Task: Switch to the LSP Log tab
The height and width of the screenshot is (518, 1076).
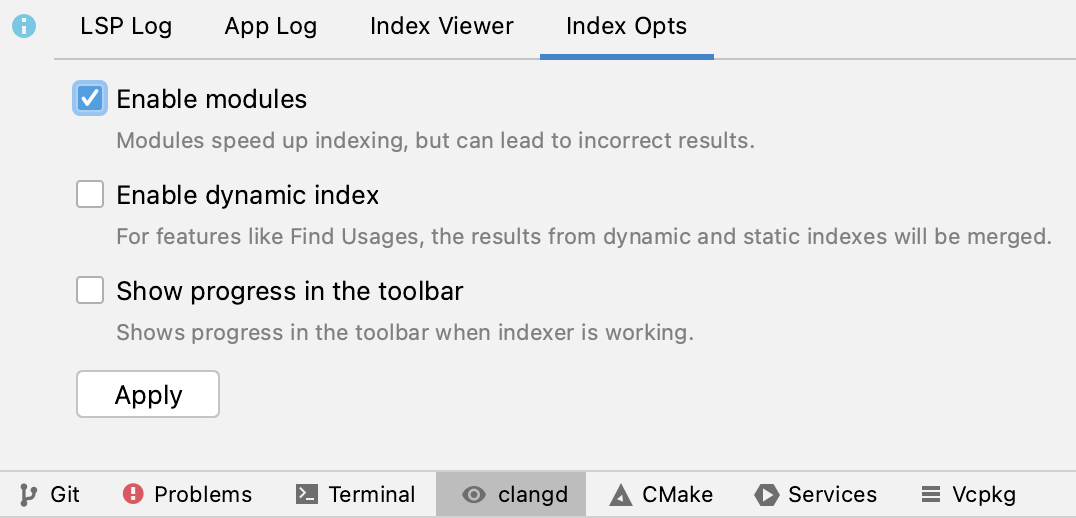Action: pyautogui.click(x=126, y=27)
